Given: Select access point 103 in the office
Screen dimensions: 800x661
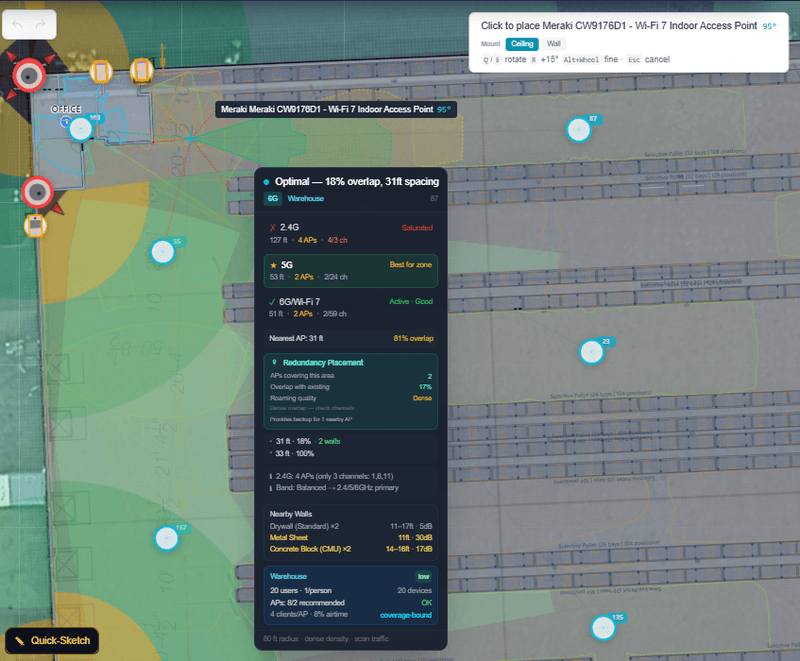Looking at the screenshot, I should 81,129.
